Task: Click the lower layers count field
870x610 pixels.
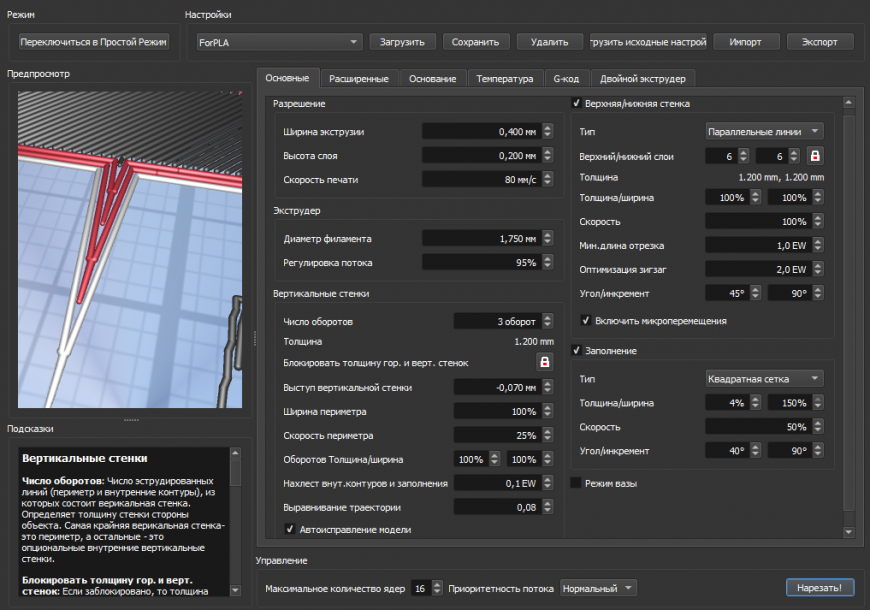Action: (773, 156)
